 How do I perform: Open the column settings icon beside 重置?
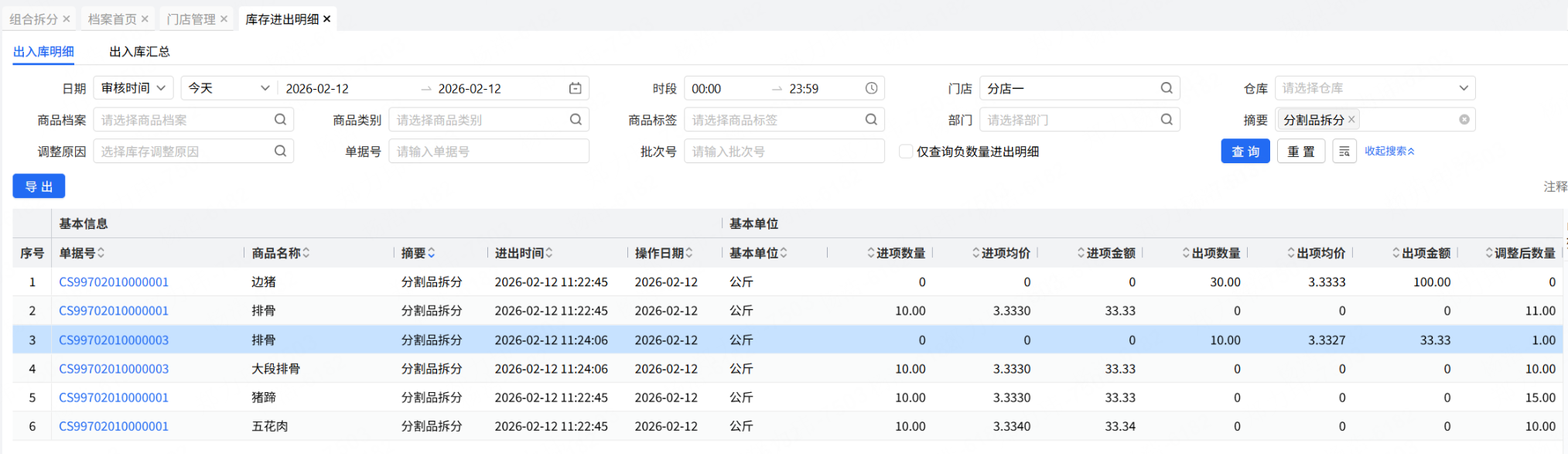click(1344, 152)
